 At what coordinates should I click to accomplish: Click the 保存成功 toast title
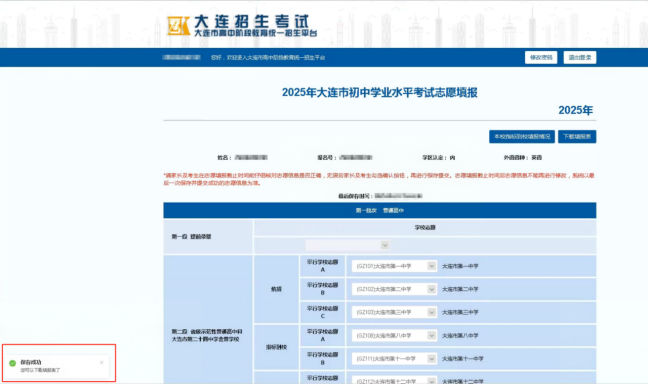click(31, 362)
